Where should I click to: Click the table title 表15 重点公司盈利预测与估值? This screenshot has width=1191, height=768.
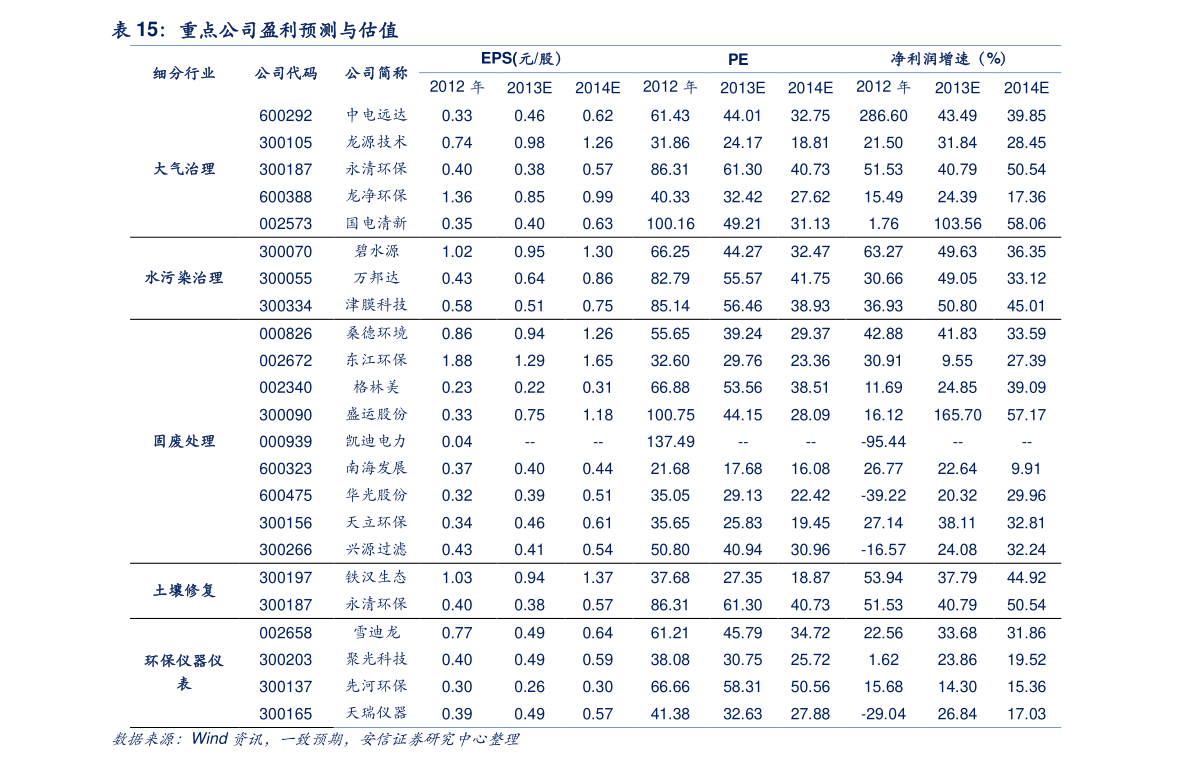coord(255,31)
